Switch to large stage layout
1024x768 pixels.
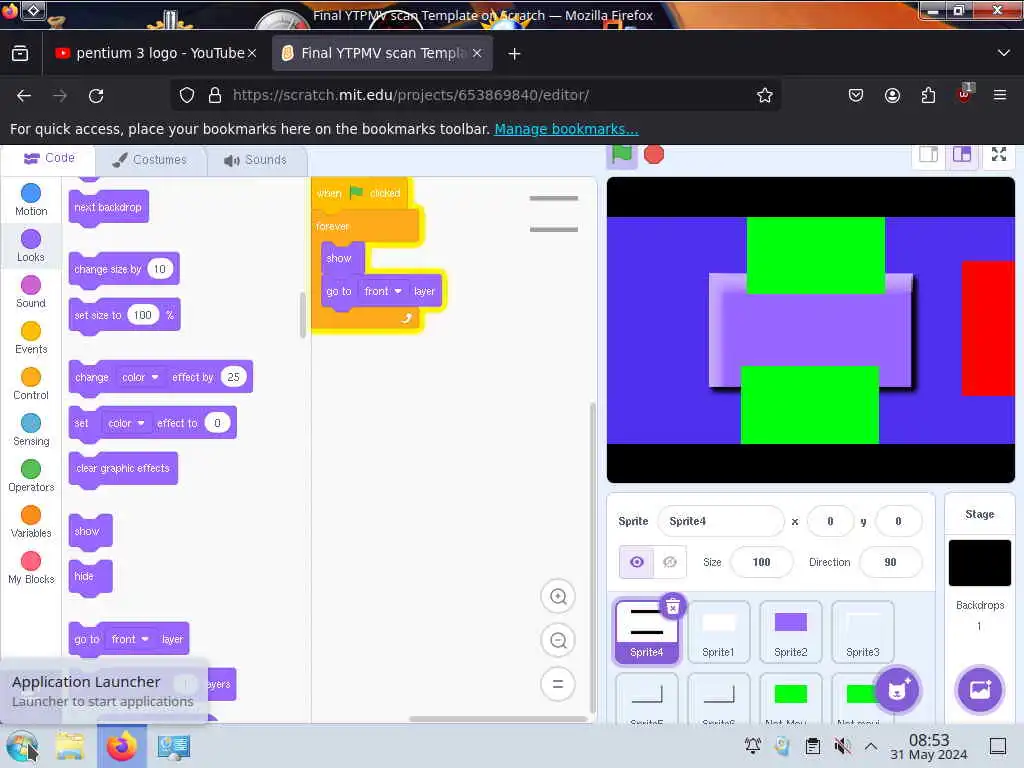coord(962,155)
